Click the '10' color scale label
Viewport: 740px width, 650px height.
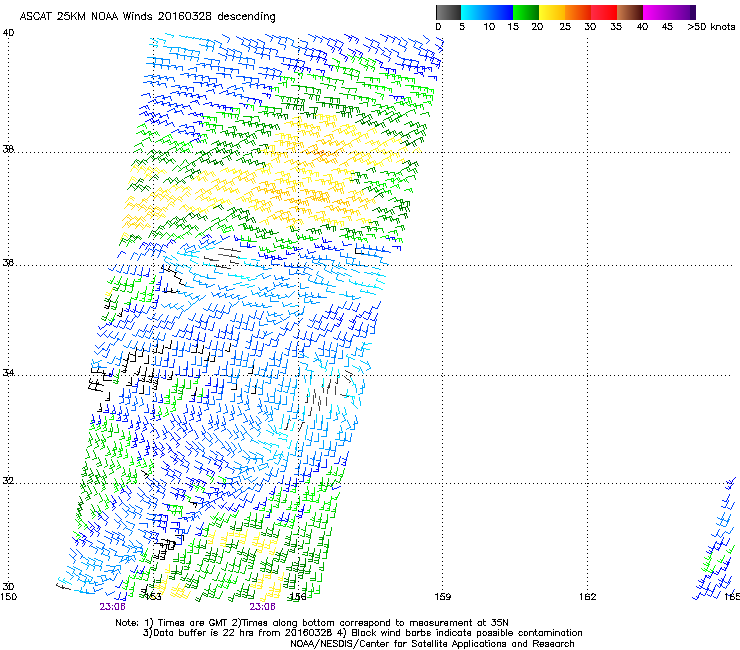pos(489,27)
